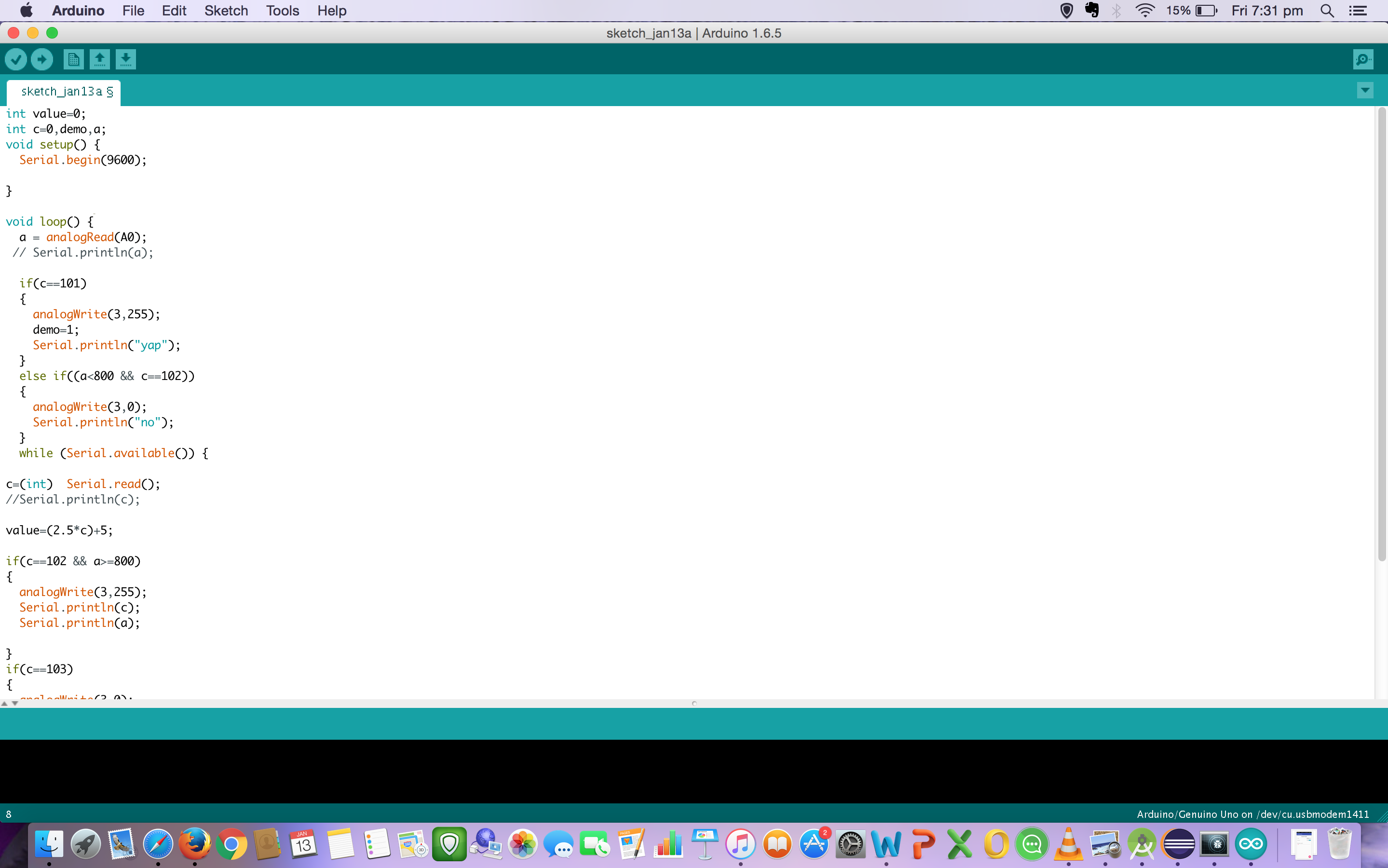Click the battery status indicator
Viewport: 1388px width, 868px height.
pyautogui.click(x=1192, y=10)
